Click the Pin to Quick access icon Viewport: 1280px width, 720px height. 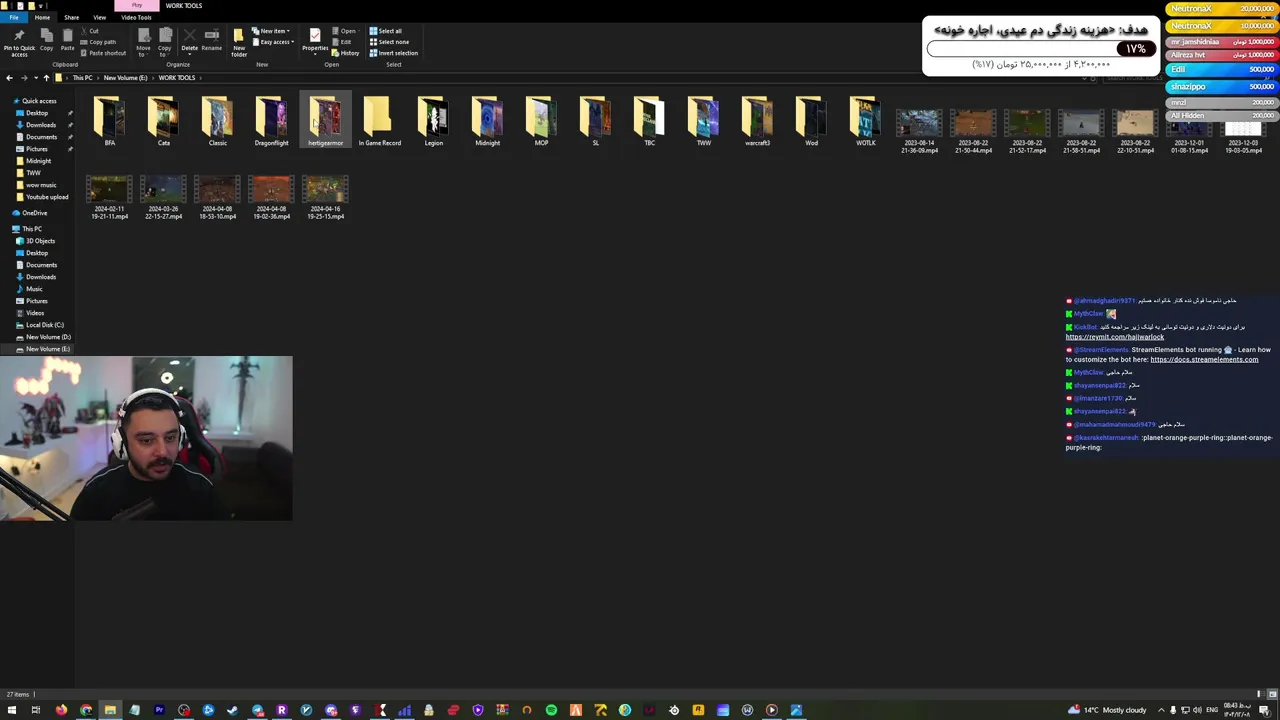tap(19, 42)
